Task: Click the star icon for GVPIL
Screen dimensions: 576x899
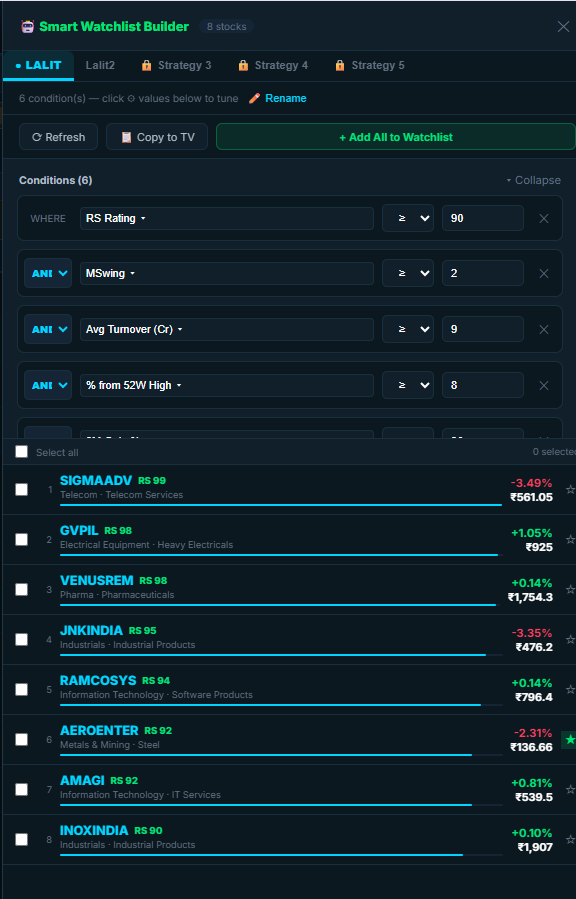Action: (x=570, y=539)
